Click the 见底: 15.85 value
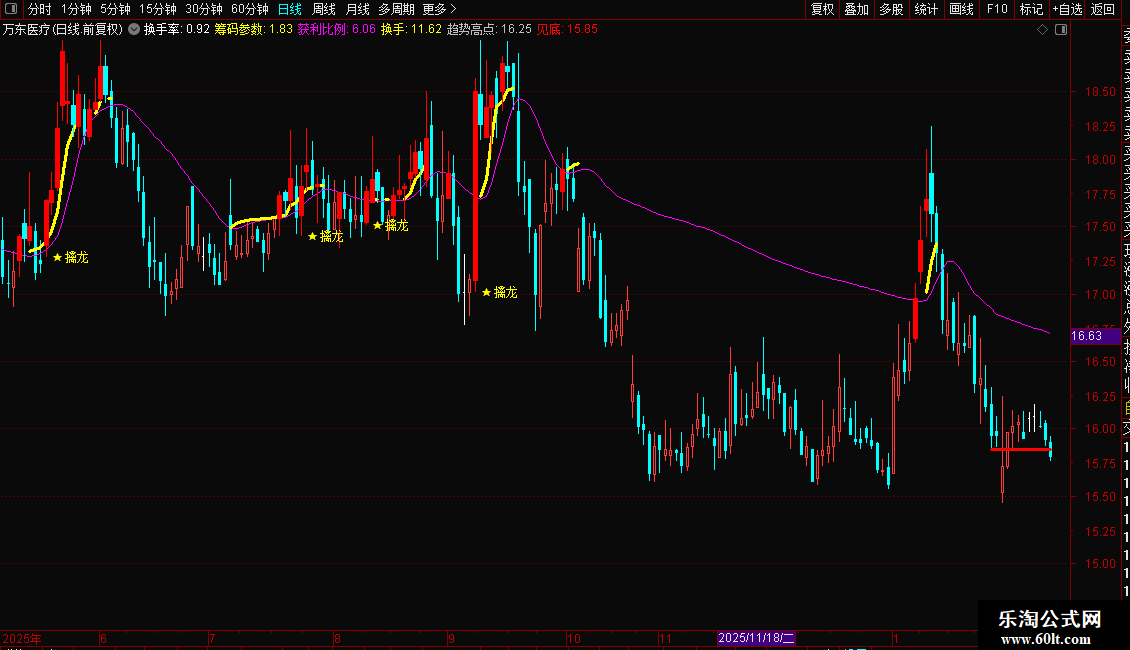This screenshot has width=1130, height=650. (567, 30)
